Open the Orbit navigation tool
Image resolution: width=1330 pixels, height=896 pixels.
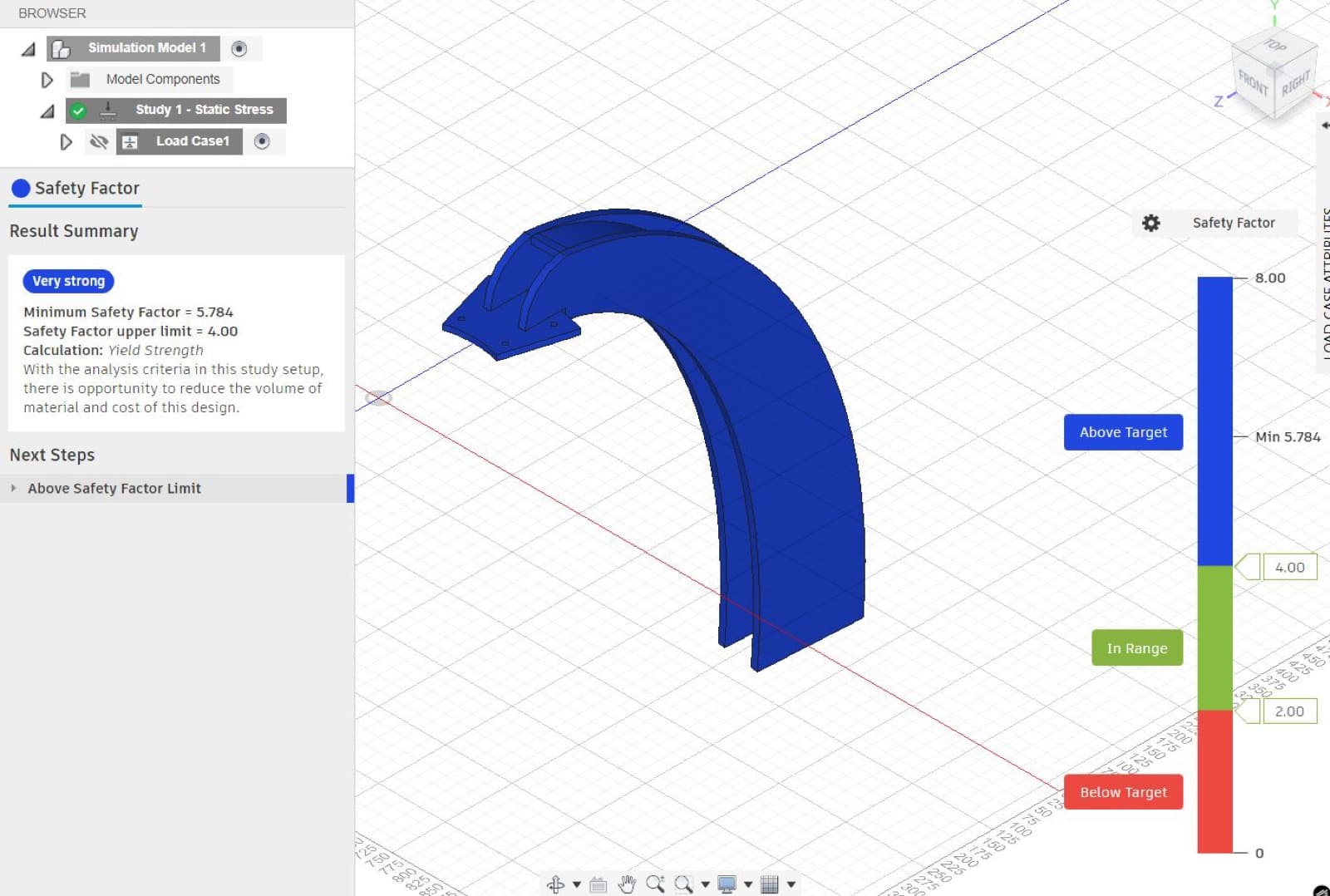tap(556, 884)
